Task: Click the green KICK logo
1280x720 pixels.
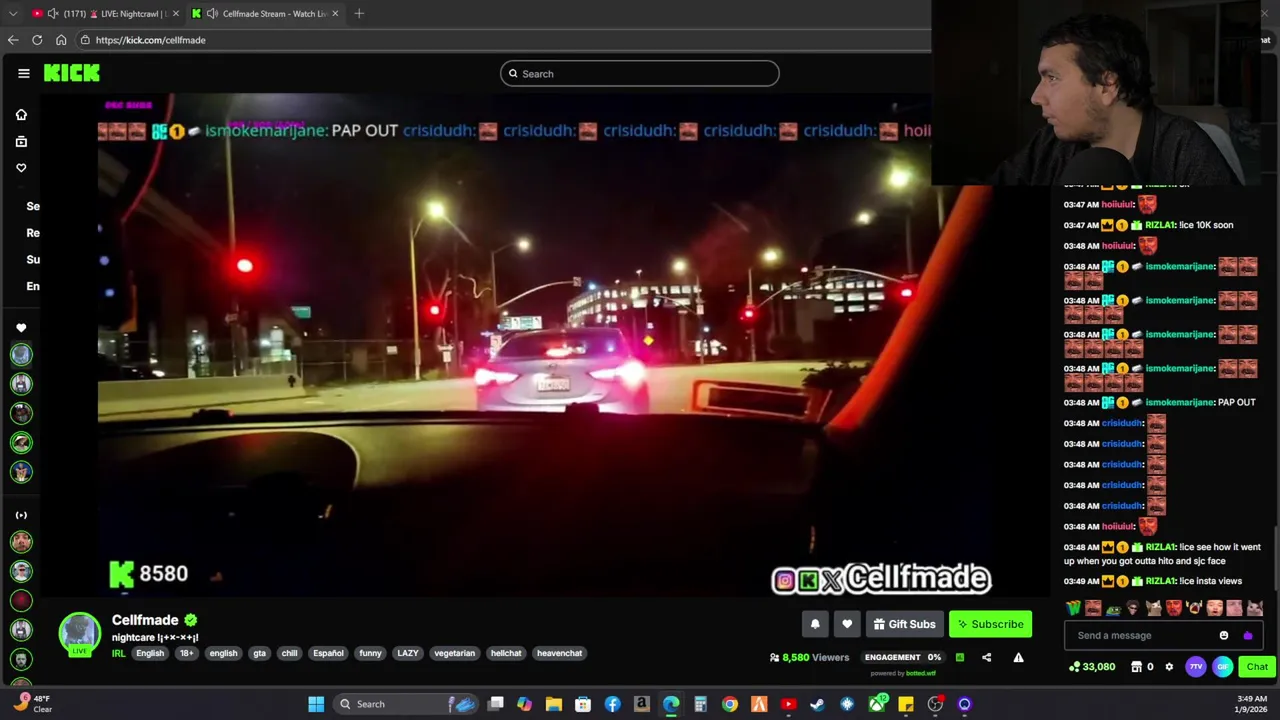Action: pos(71,73)
